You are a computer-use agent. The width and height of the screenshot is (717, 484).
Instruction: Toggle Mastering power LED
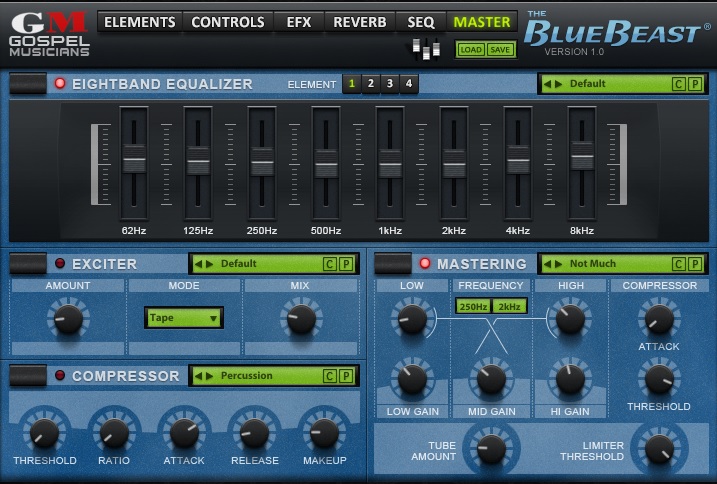point(425,264)
